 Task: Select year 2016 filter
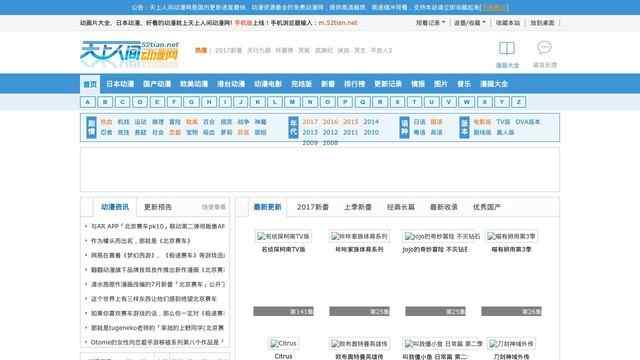point(330,122)
